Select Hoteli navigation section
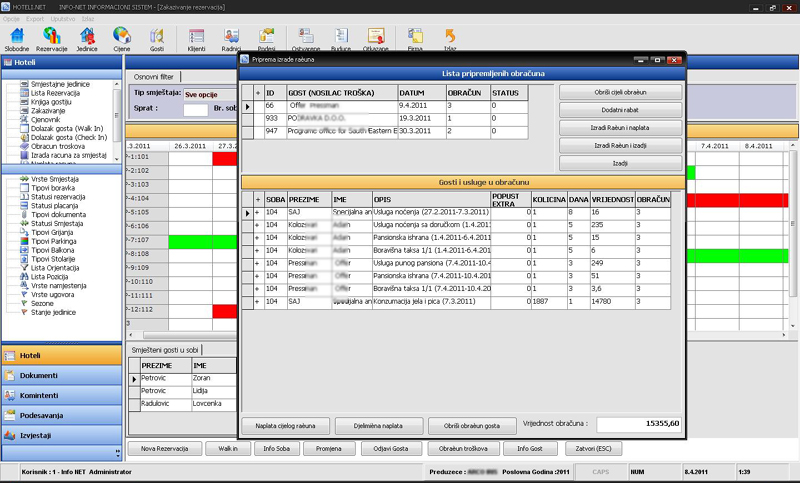800x483 pixels. click(x=62, y=355)
